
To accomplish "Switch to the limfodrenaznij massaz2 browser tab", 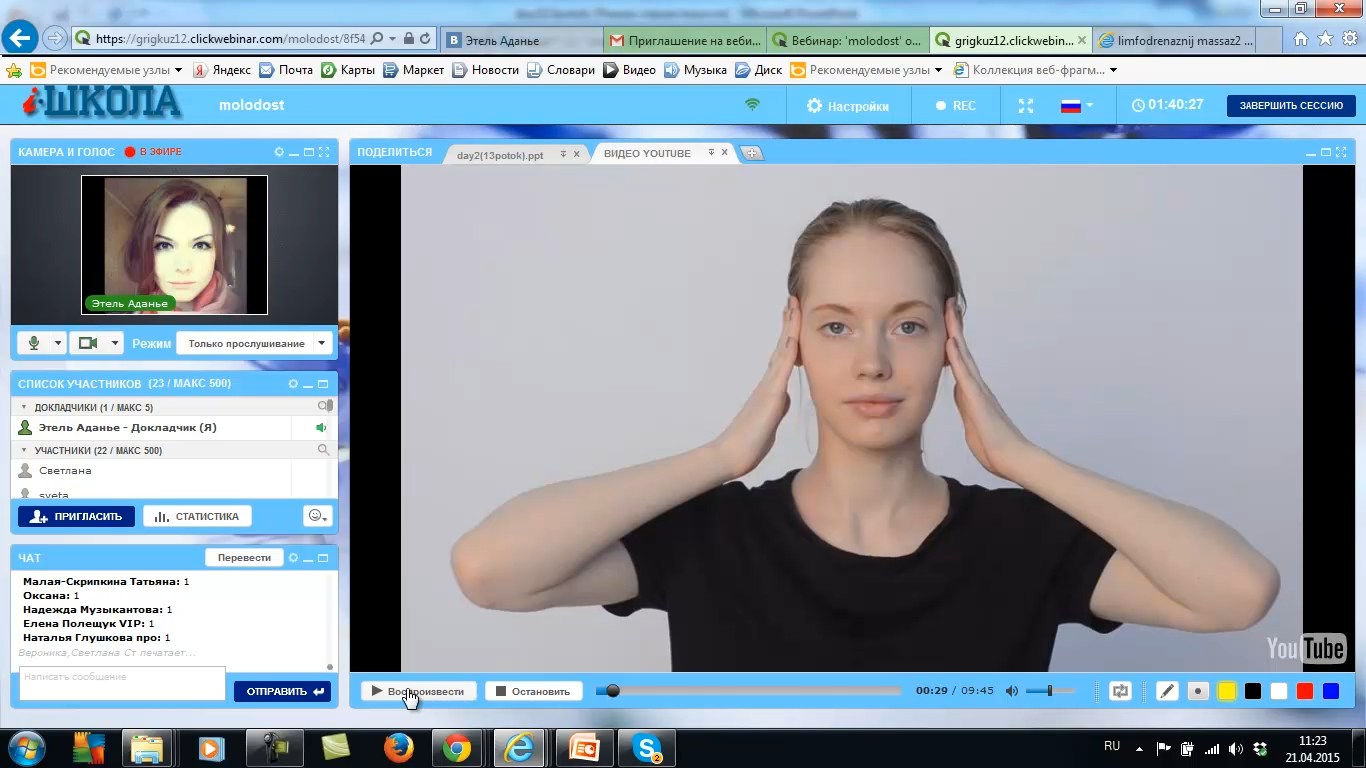I will click(1174, 40).
